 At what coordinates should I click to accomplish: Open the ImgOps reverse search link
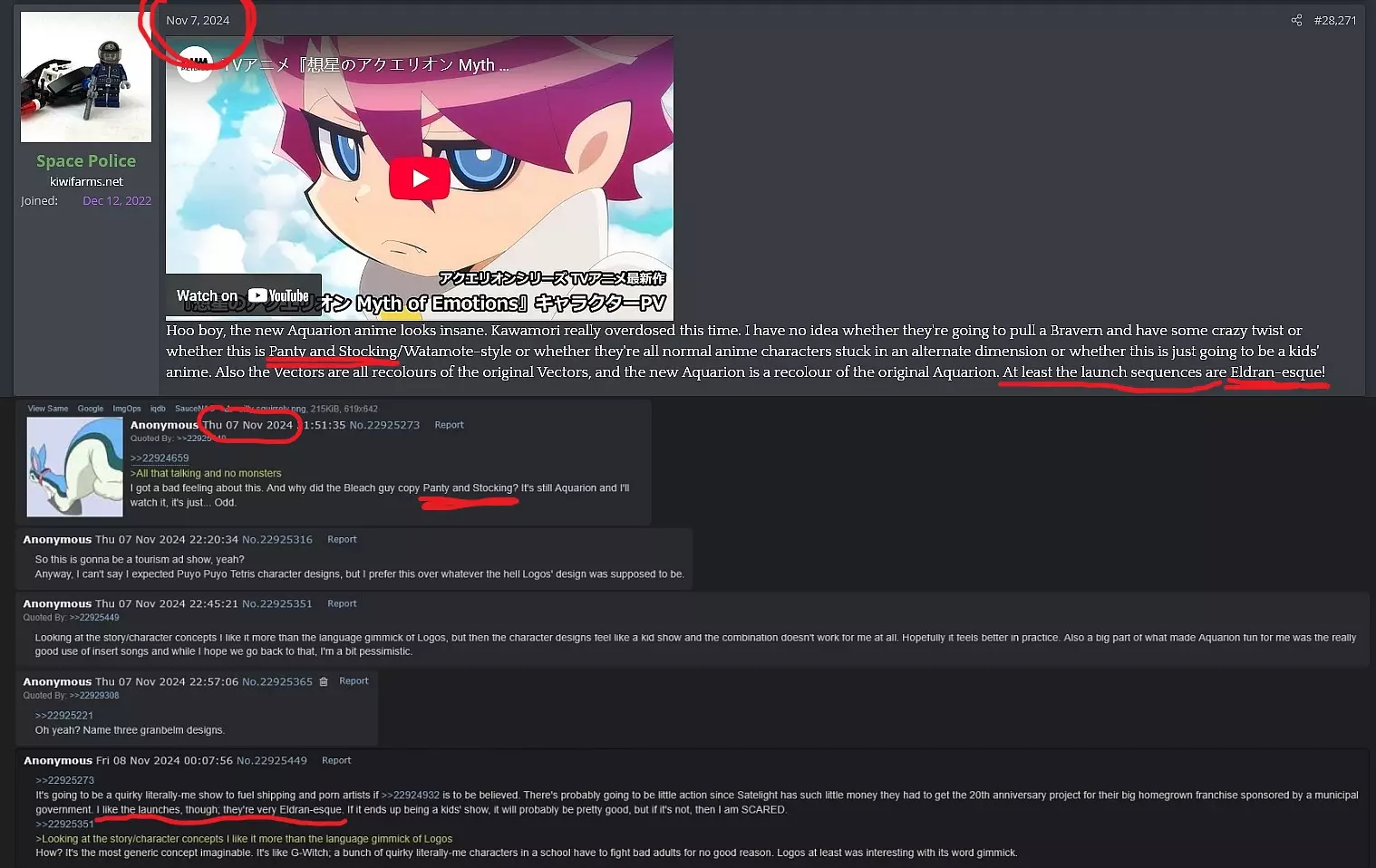tap(127, 409)
